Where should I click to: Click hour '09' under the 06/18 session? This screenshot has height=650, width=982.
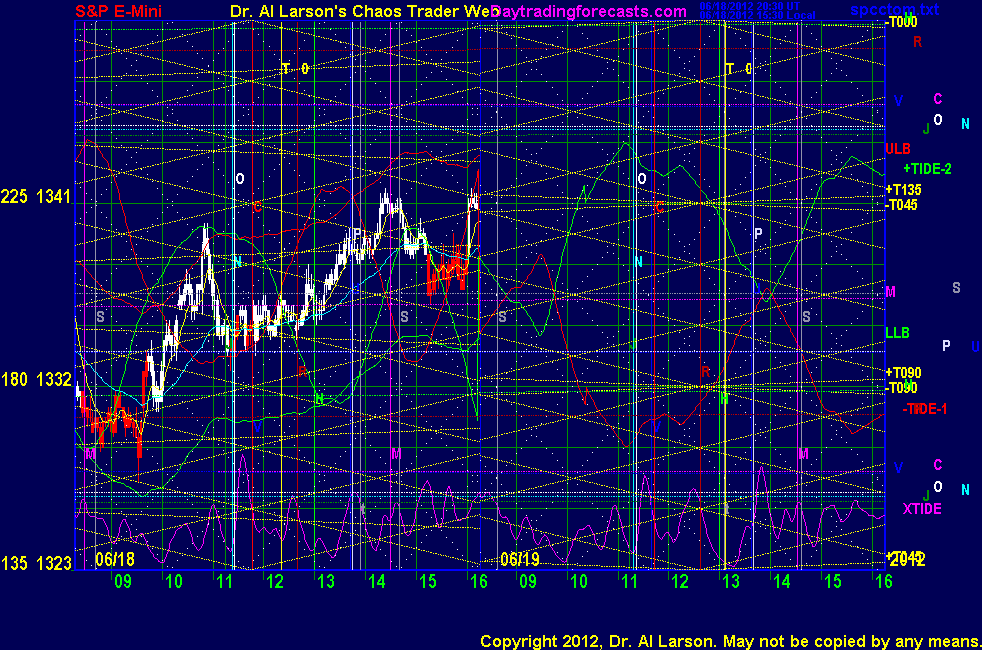tap(123, 582)
